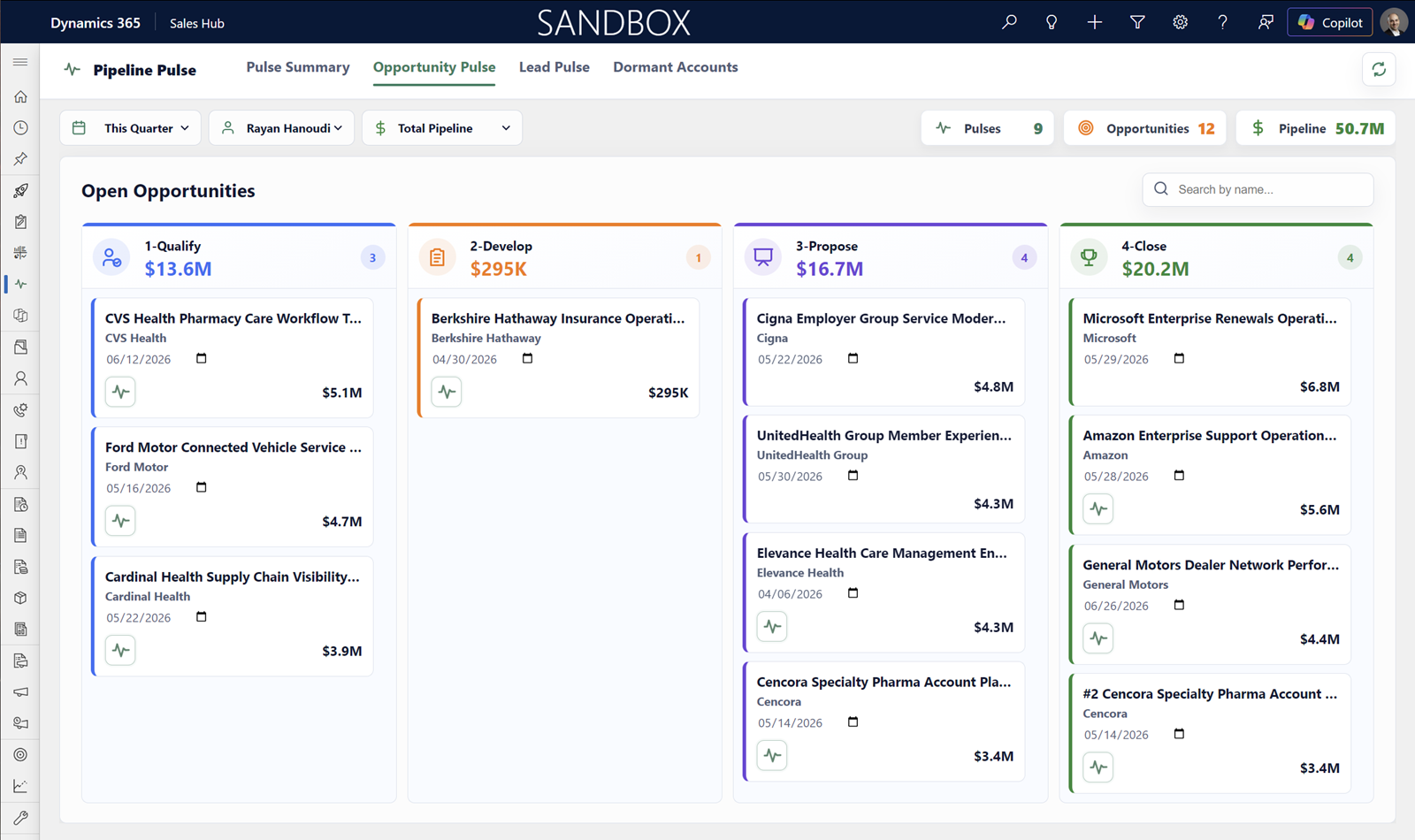Open #2 Cencora Specialty Pharma card

pyautogui.click(x=1211, y=733)
